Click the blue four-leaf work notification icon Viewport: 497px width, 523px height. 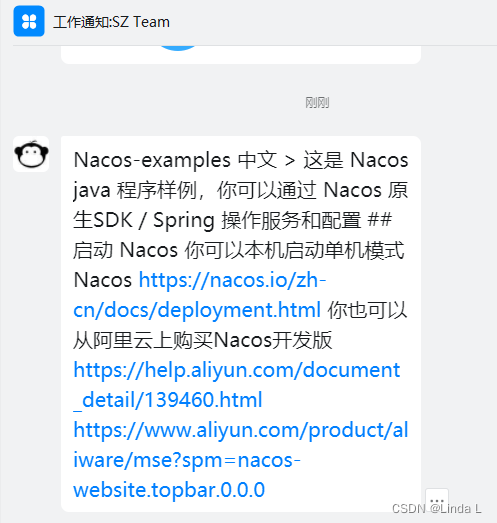(29, 21)
